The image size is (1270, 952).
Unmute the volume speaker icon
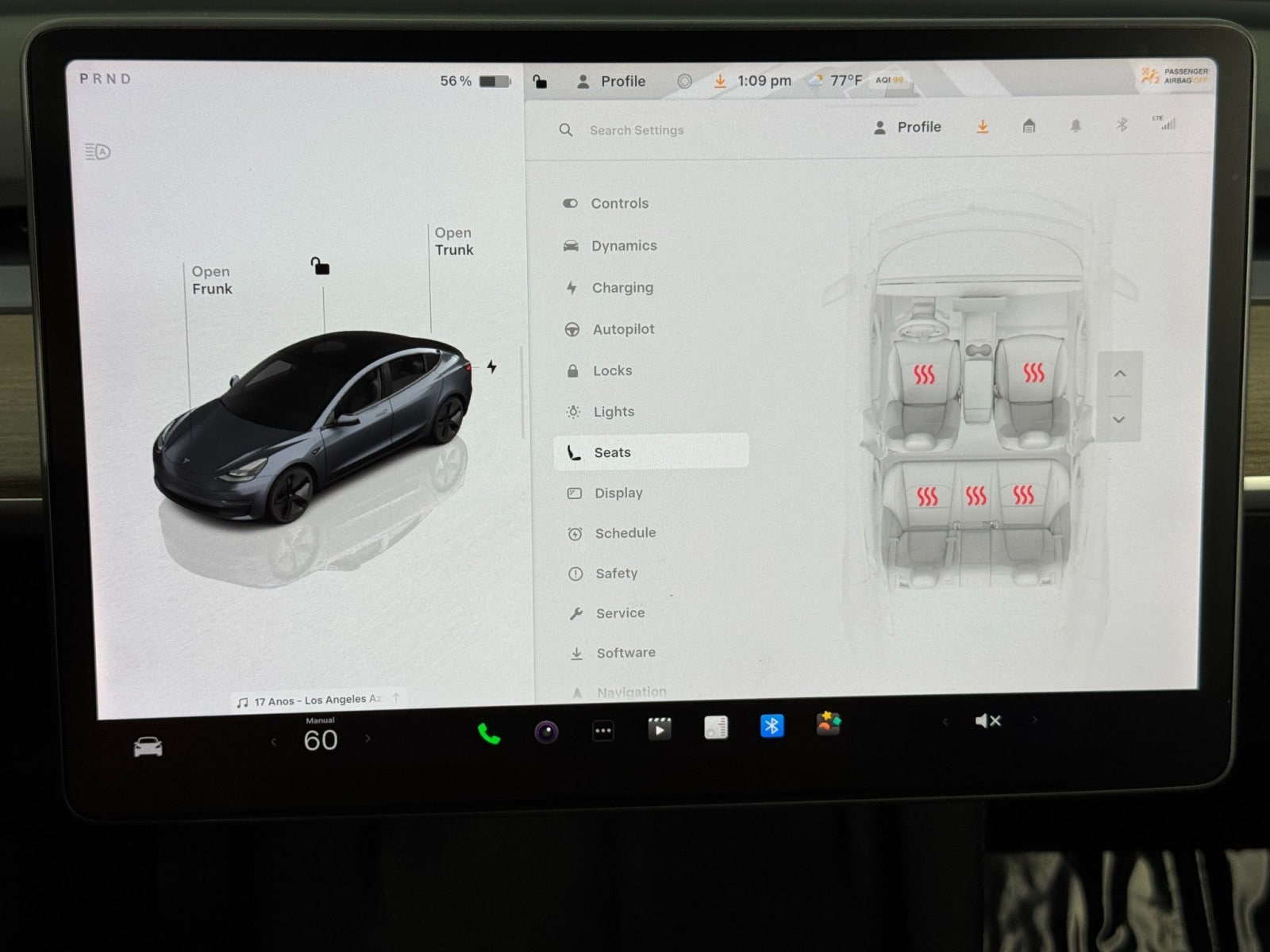987,720
